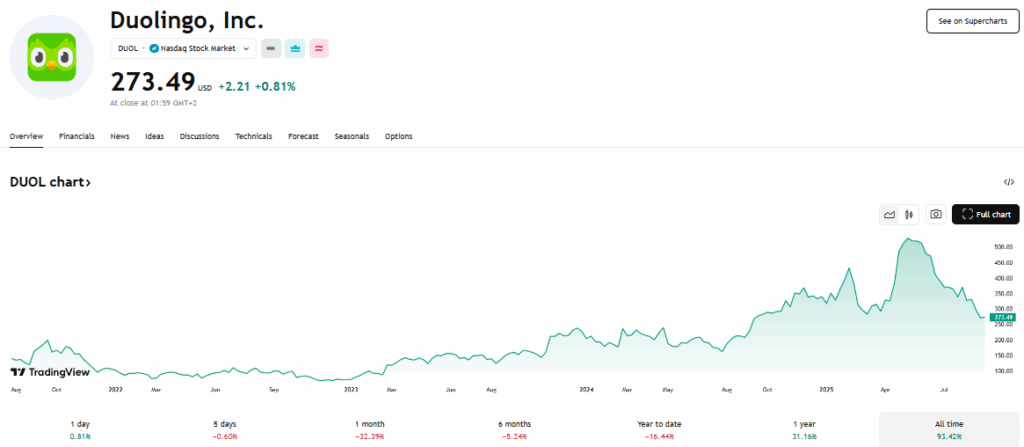Choose the 6 months range

click(515, 429)
